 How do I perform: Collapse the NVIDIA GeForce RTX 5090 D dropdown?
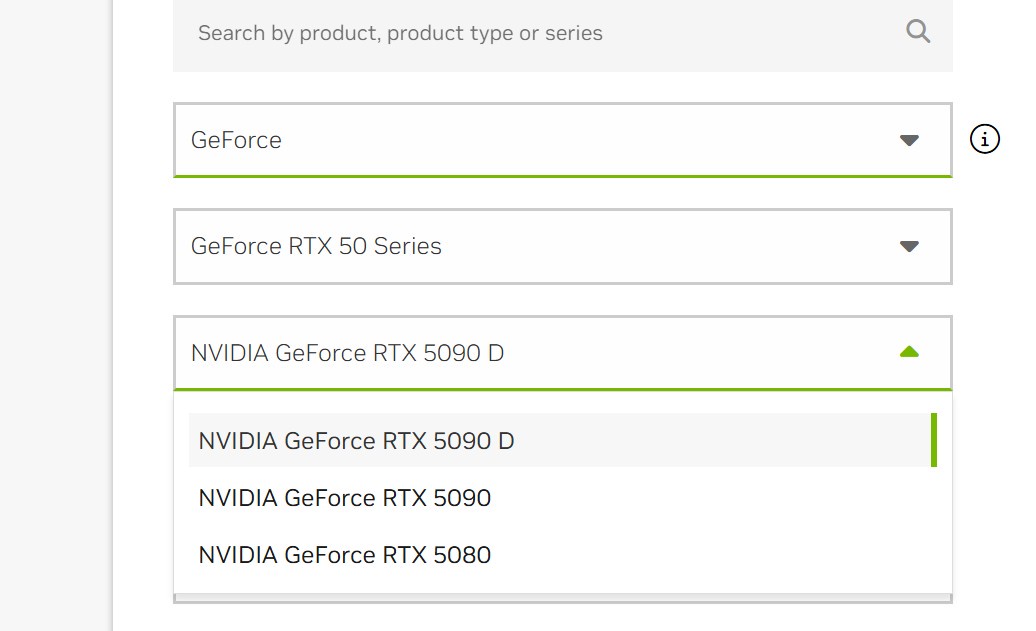[562, 353]
